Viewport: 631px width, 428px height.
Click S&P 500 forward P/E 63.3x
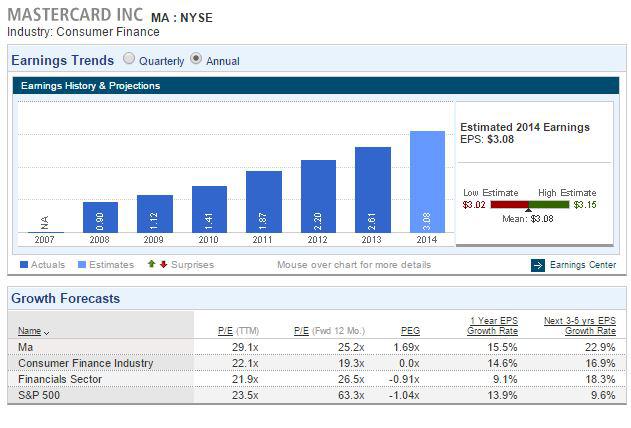(x=351, y=395)
